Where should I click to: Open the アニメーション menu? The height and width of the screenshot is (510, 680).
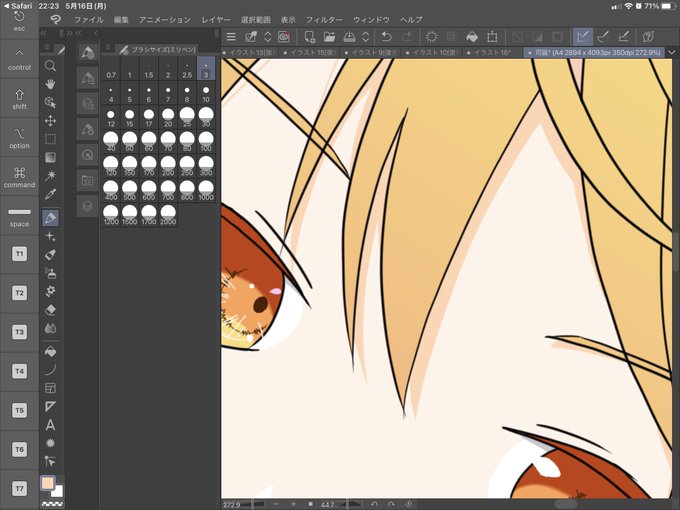(165, 20)
